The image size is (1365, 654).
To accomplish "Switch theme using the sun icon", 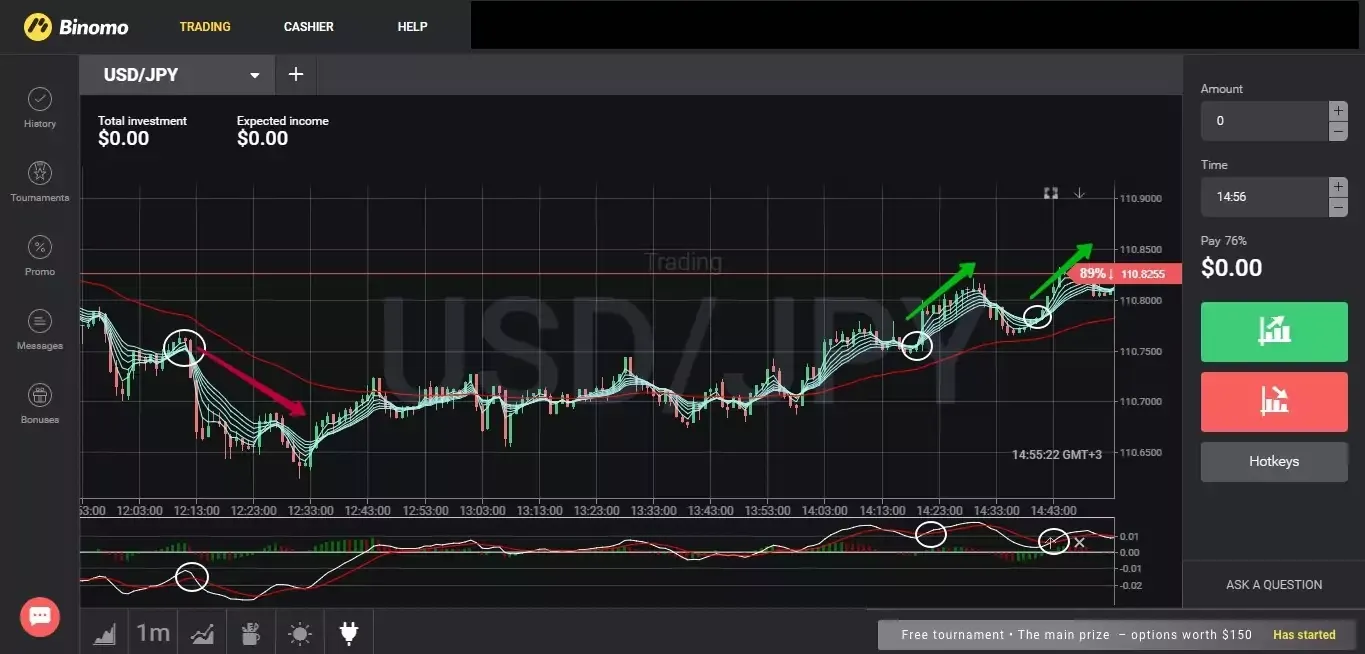I will [300, 632].
